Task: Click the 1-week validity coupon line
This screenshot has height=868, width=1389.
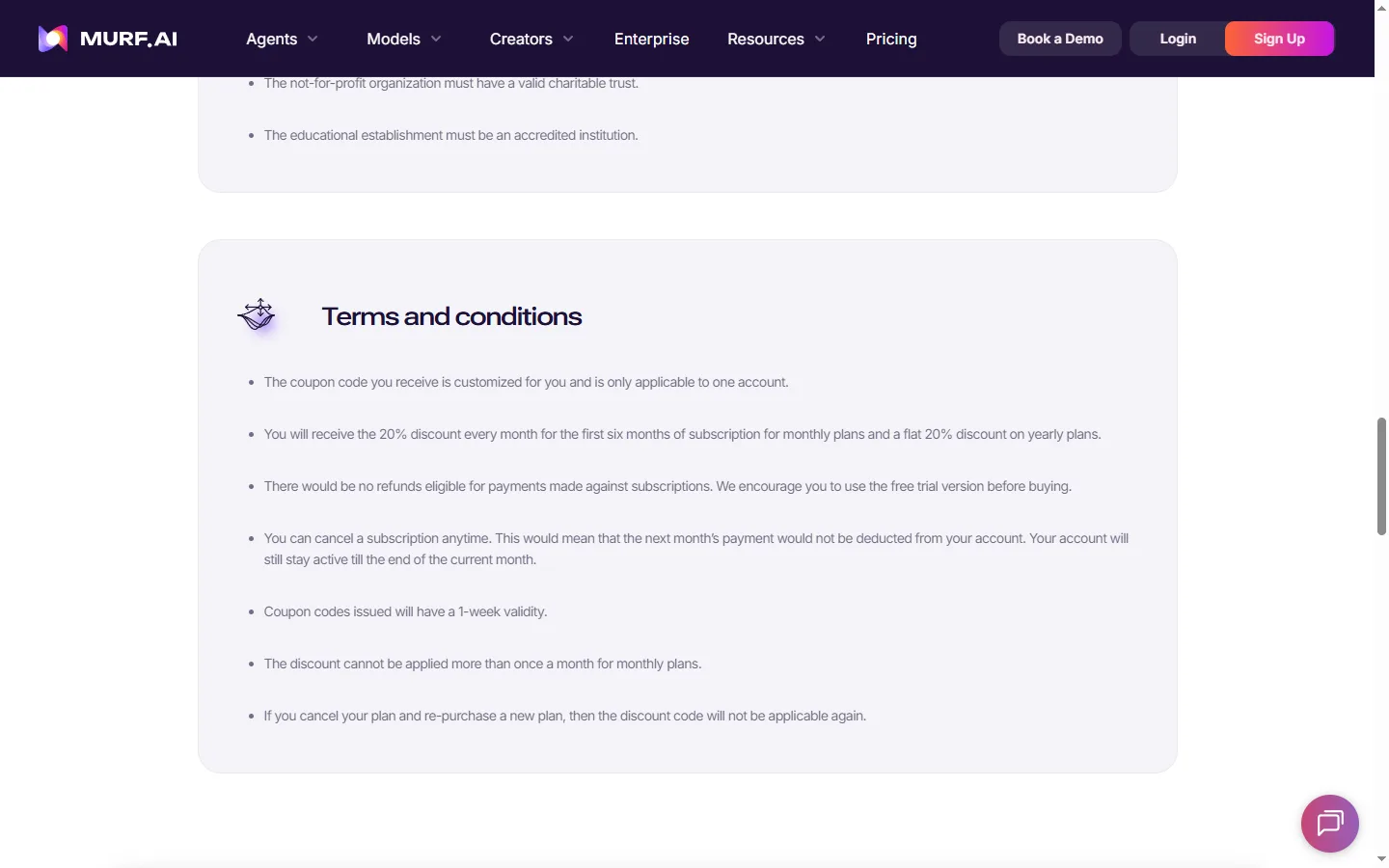Action: point(405,611)
